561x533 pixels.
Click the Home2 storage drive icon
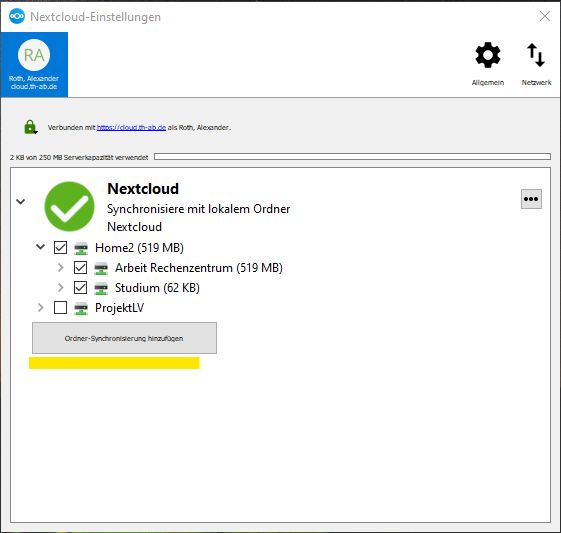tap(81, 248)
